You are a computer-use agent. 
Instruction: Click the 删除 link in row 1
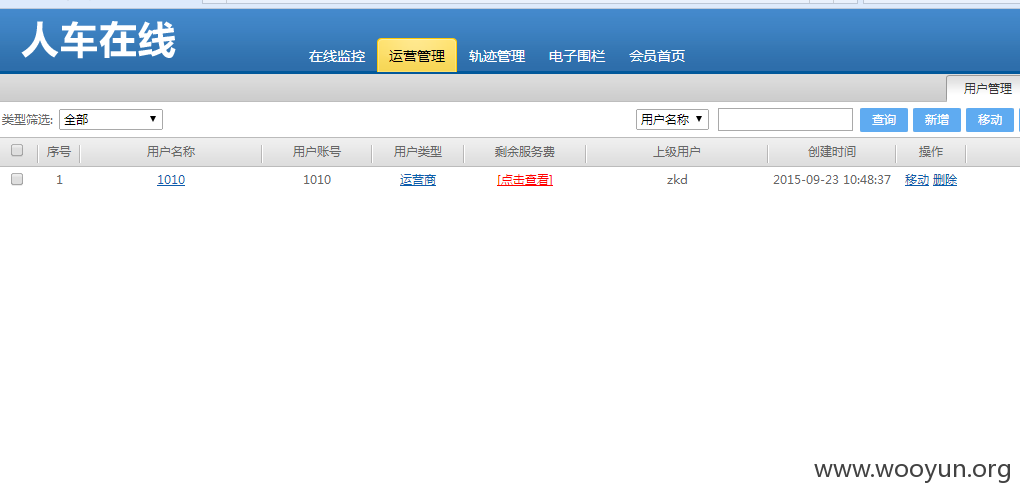click(x=945, y=180)
